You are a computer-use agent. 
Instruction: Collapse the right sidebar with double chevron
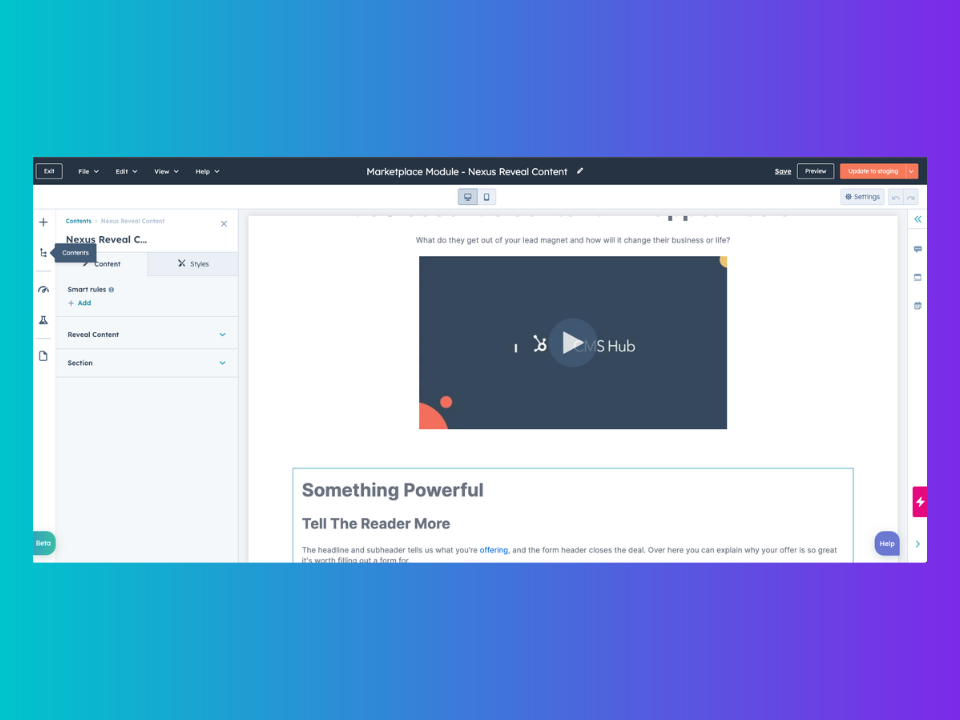[917, 218]
